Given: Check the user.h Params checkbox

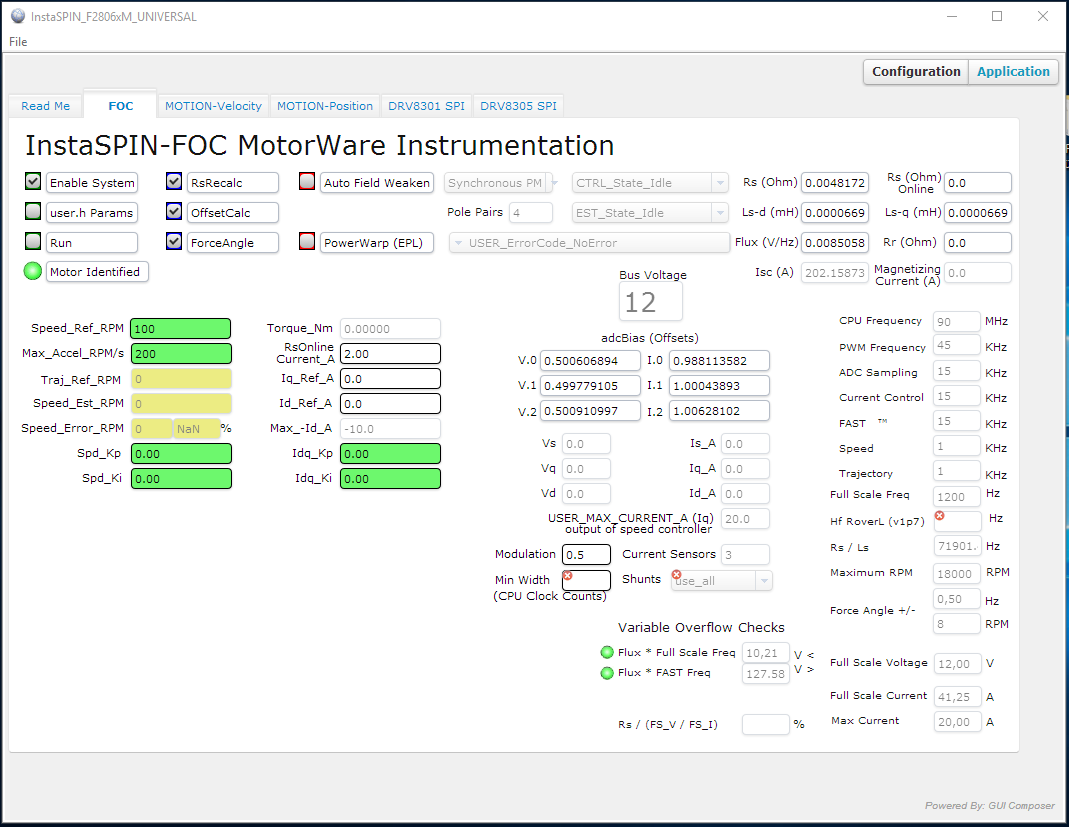Looking at the screenshot, I should pyautogui.click(x=33, y=211).
